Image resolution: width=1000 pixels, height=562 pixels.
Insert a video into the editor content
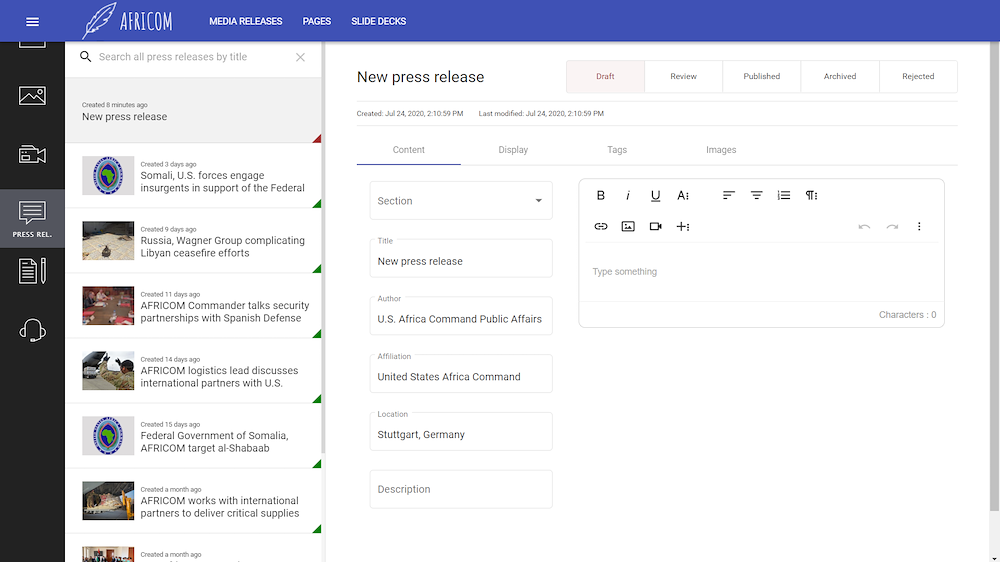[656, 227]
